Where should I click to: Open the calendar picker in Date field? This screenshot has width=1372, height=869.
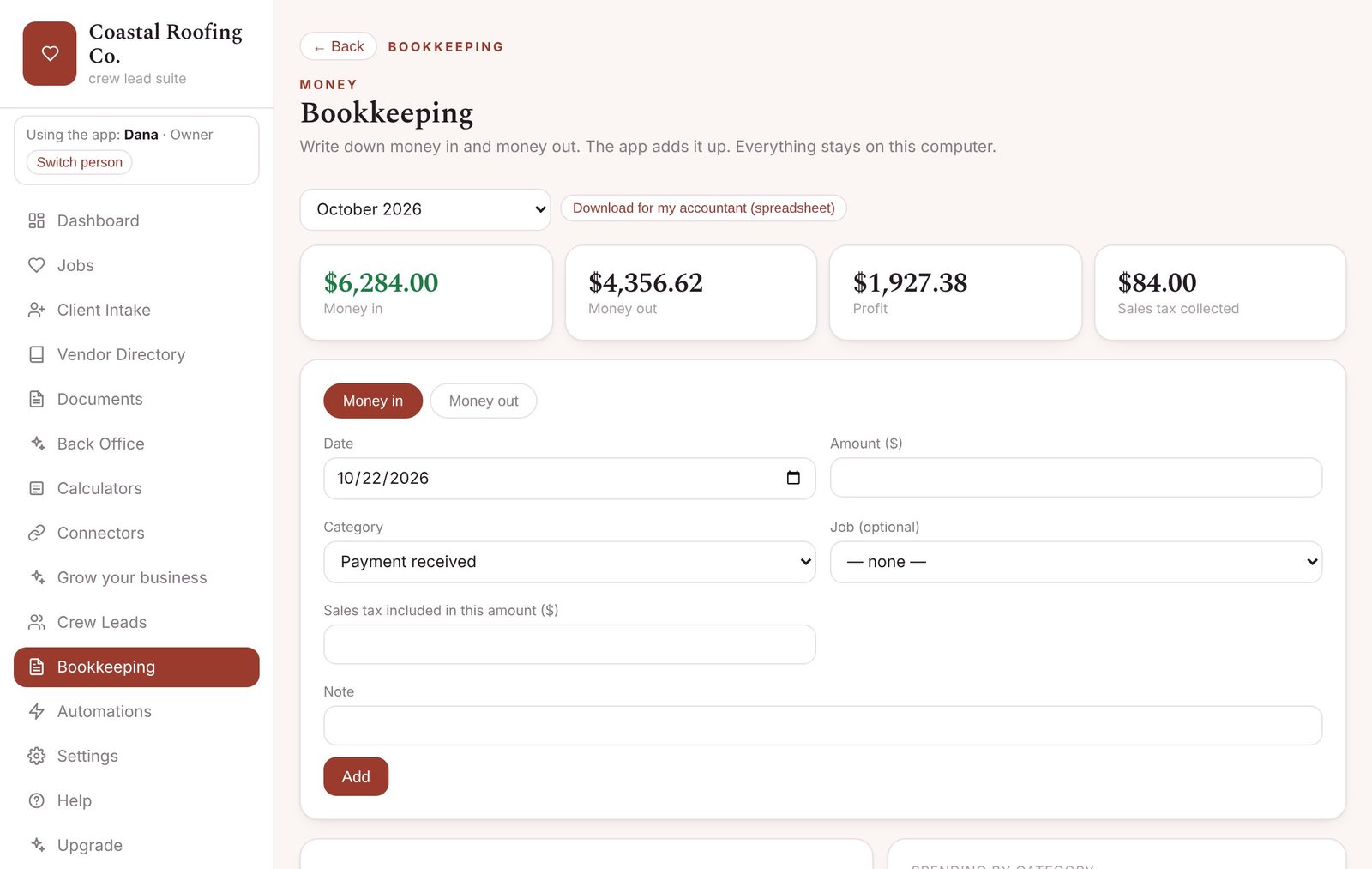(793, 478)
